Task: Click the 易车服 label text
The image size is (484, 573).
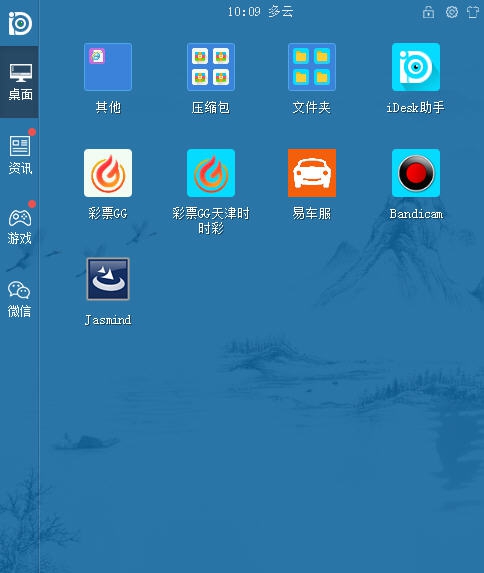Action: (312, 213)
